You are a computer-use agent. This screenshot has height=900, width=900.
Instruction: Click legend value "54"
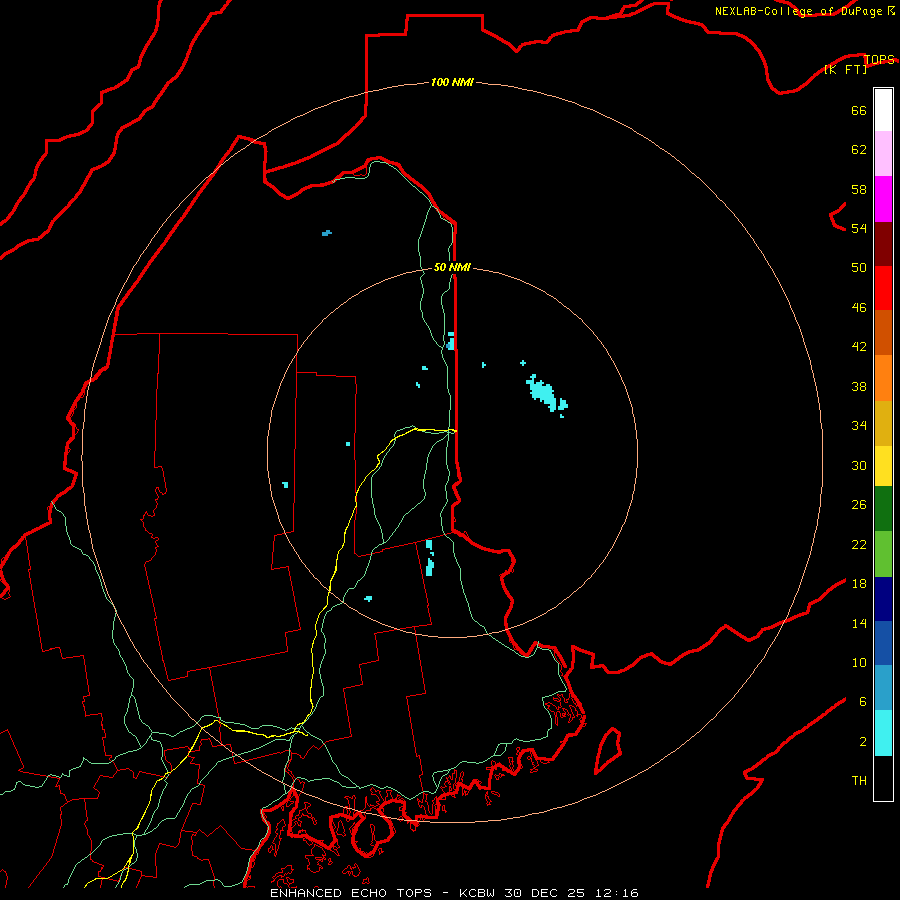click(859, 229)
